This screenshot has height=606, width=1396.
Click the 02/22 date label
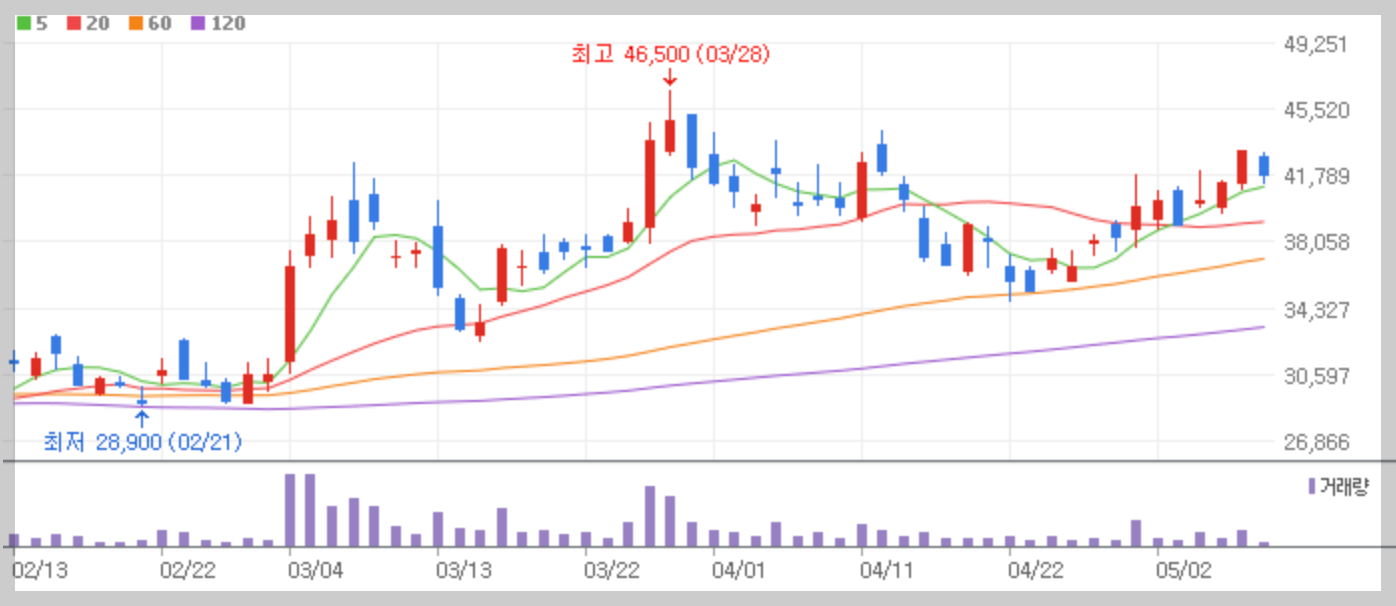(187, 570)
